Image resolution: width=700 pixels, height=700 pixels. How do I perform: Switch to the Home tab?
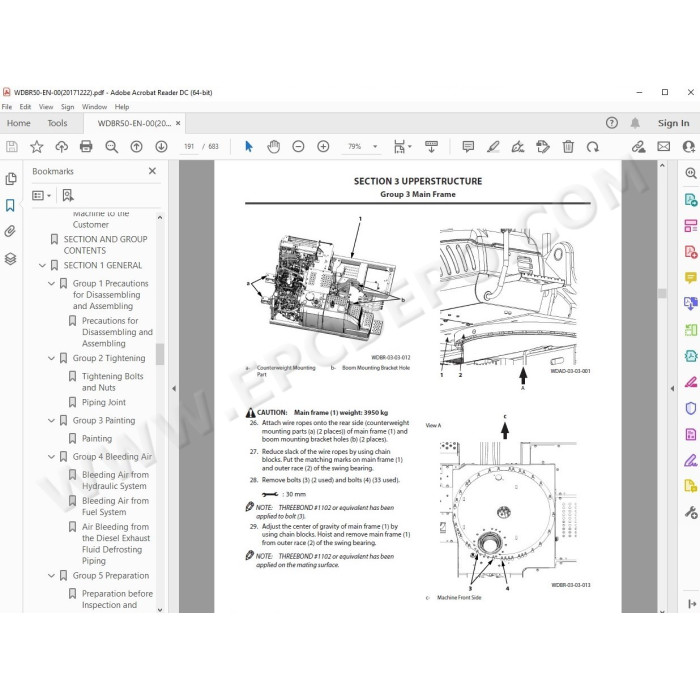coord(18,123)
